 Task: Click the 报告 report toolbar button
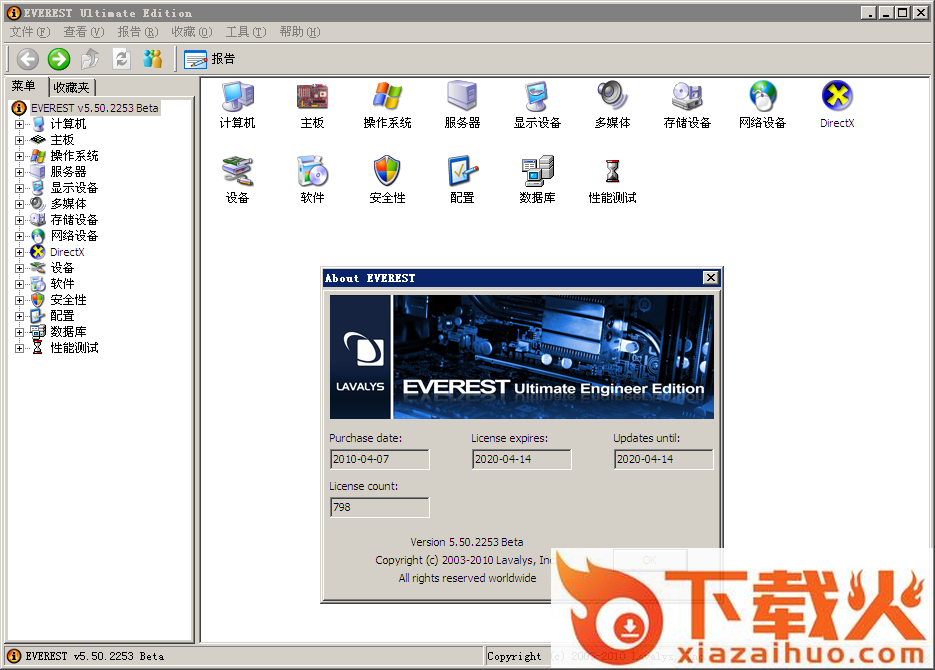(210, 59)
